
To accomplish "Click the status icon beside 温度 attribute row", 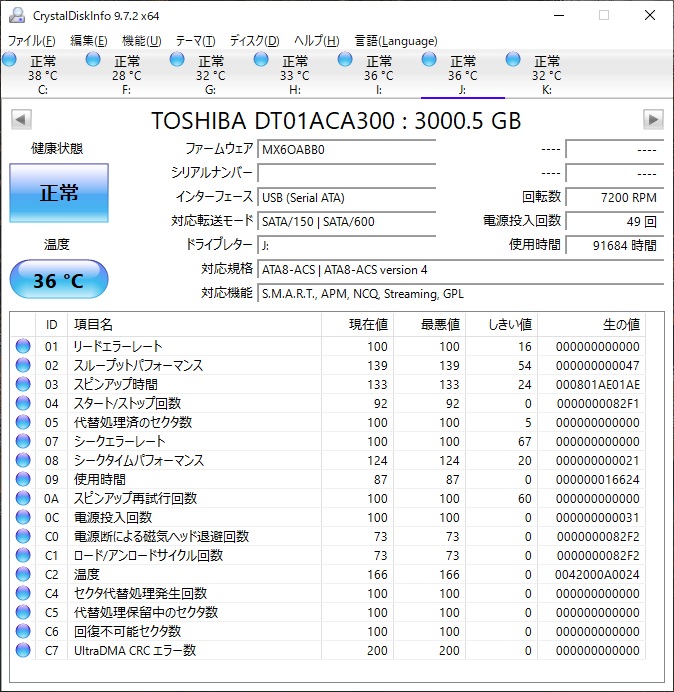I will (23, 575).
